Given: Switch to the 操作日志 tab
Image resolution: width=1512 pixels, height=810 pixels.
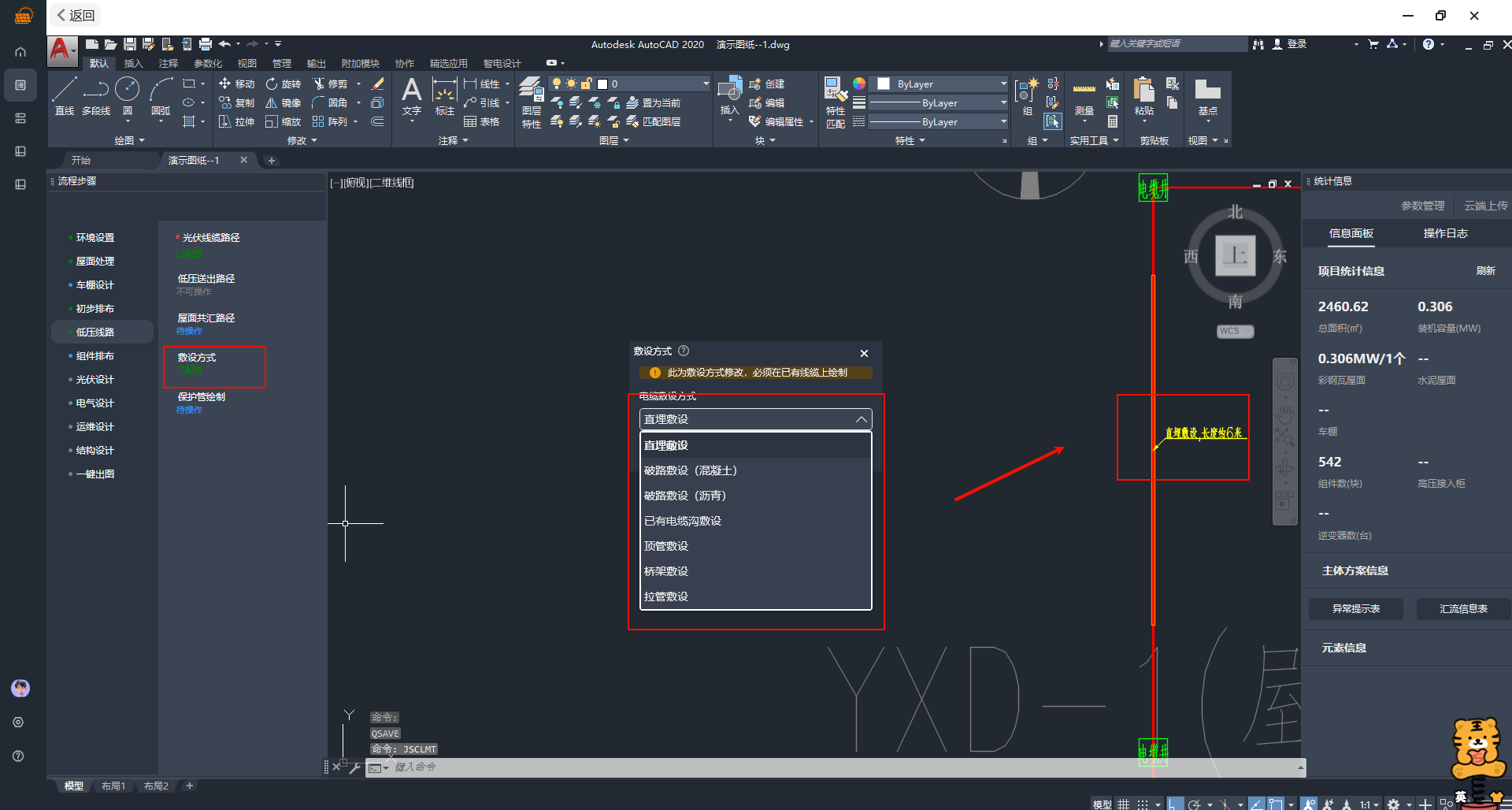Looking at the screenshot, I should [1445, 233].
